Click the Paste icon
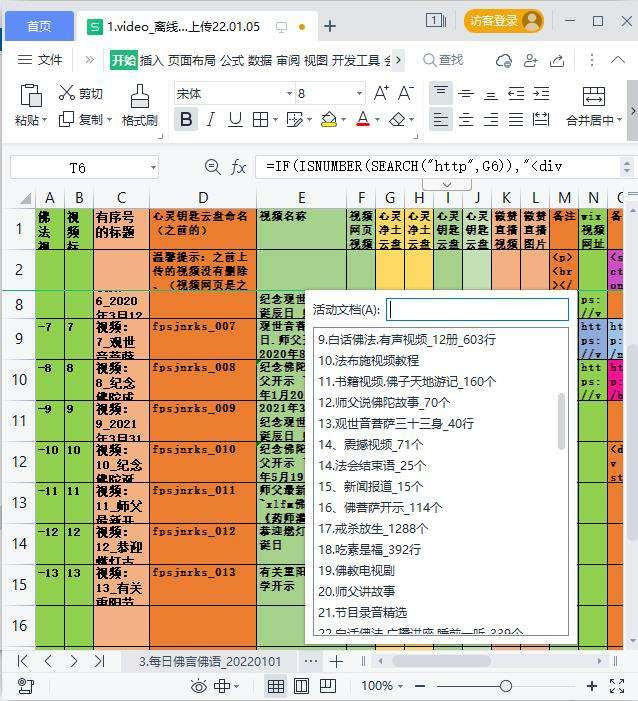This screenshot has height=701, width=638. coord(31,96)
